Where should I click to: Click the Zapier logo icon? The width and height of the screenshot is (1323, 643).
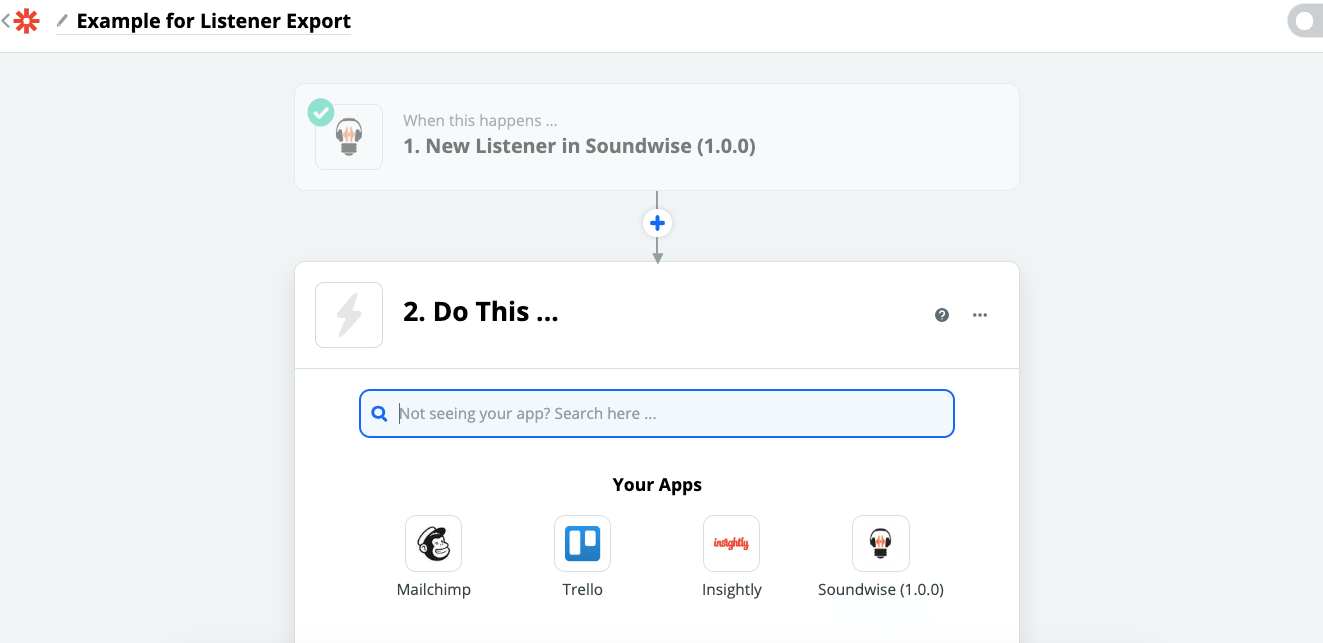click(x=27, y=21)
